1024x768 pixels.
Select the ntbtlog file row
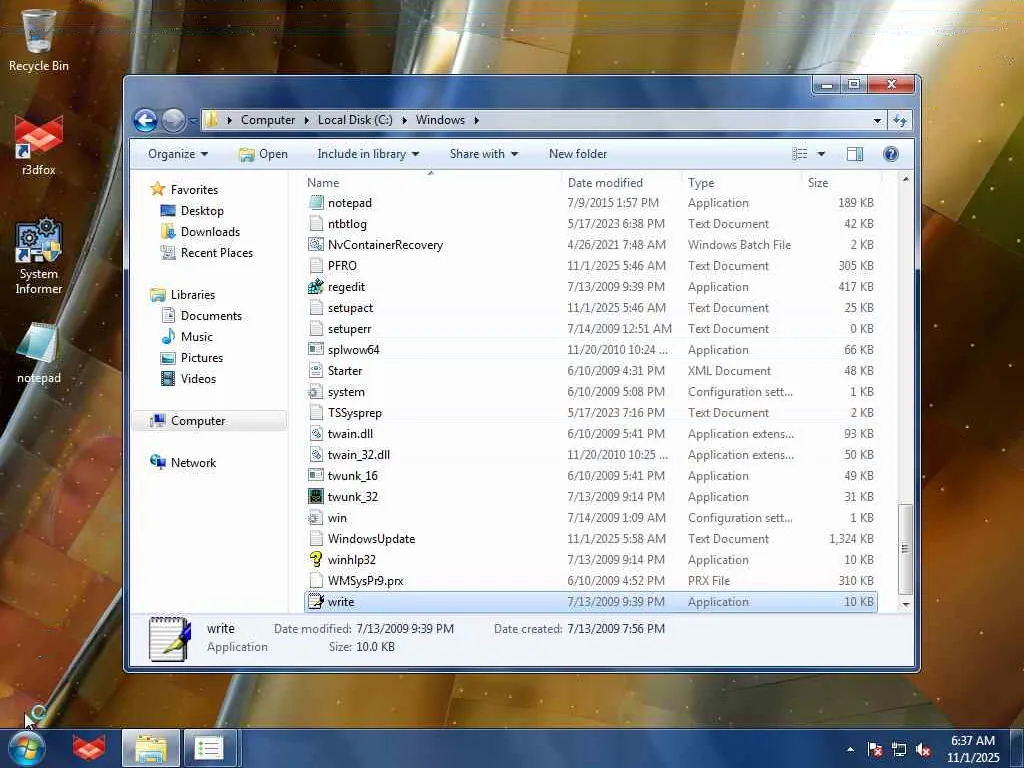(x=590, y=224)
